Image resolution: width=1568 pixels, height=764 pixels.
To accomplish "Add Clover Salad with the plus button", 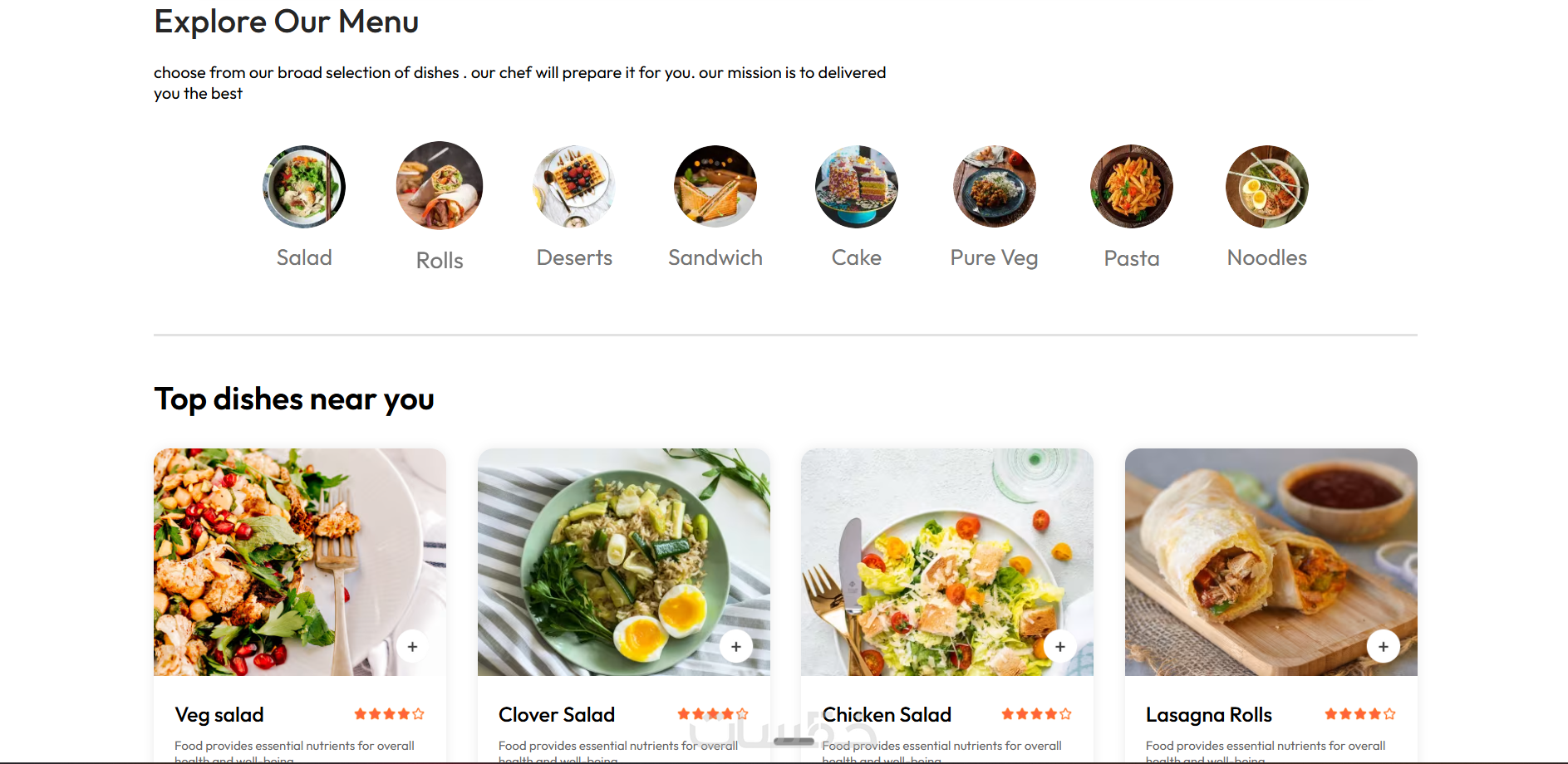I will click(x=736, y=646).
